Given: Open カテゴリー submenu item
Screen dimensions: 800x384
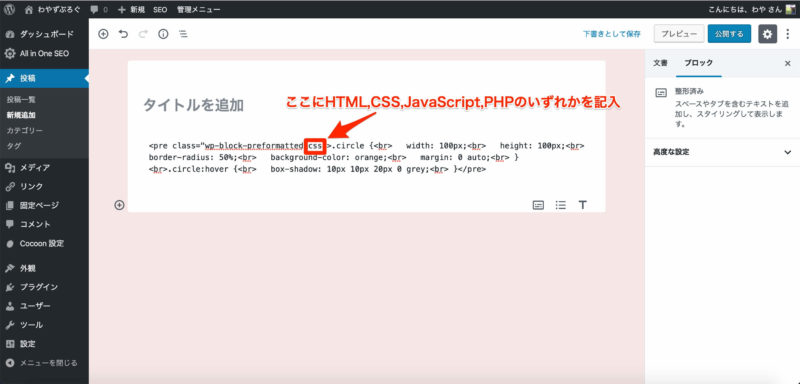Looking at the screenshot, I should pyautogui.click(x=24, y=131).
